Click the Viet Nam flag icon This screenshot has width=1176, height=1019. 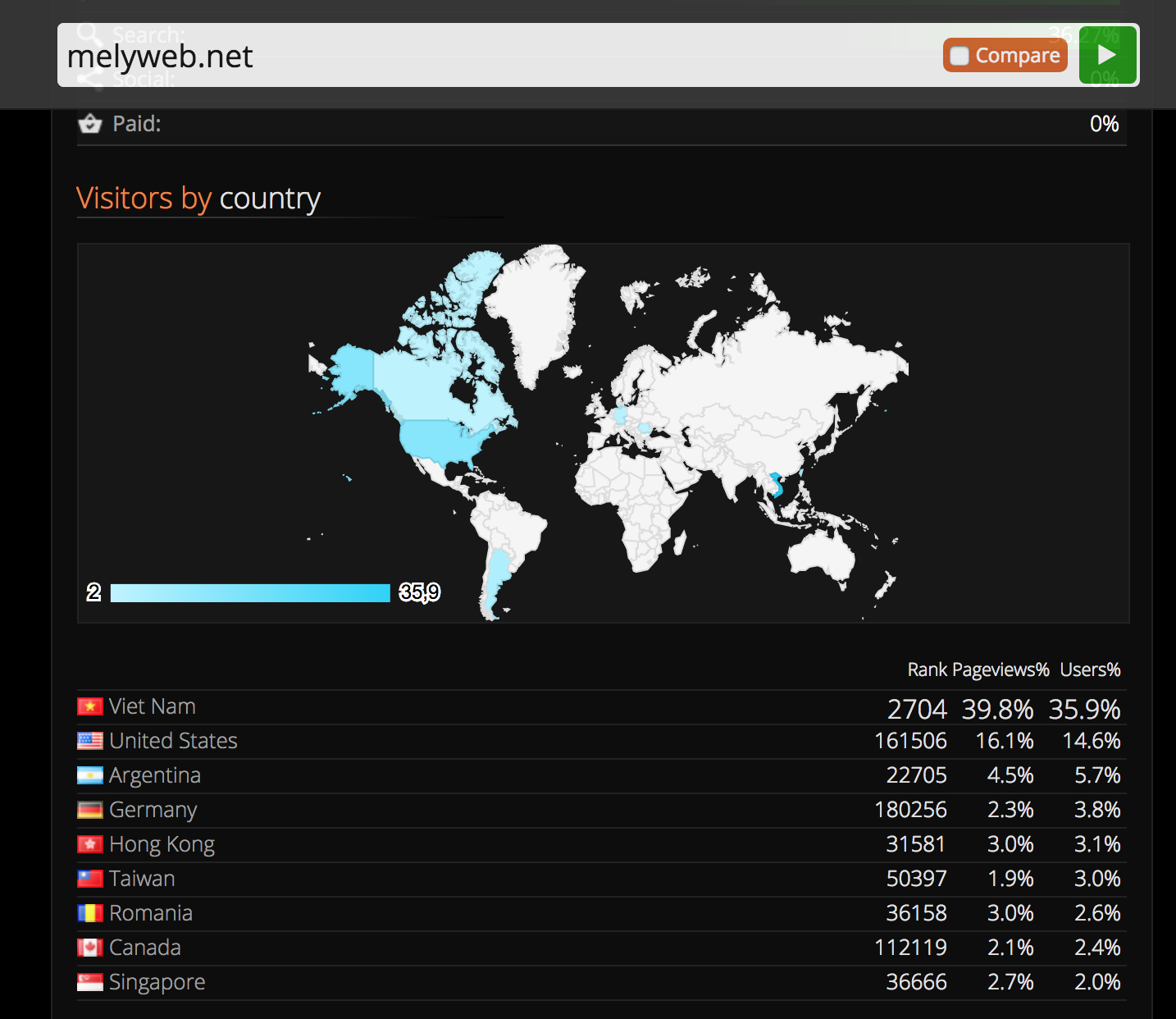pyautogui.click(x=90, y=706)
